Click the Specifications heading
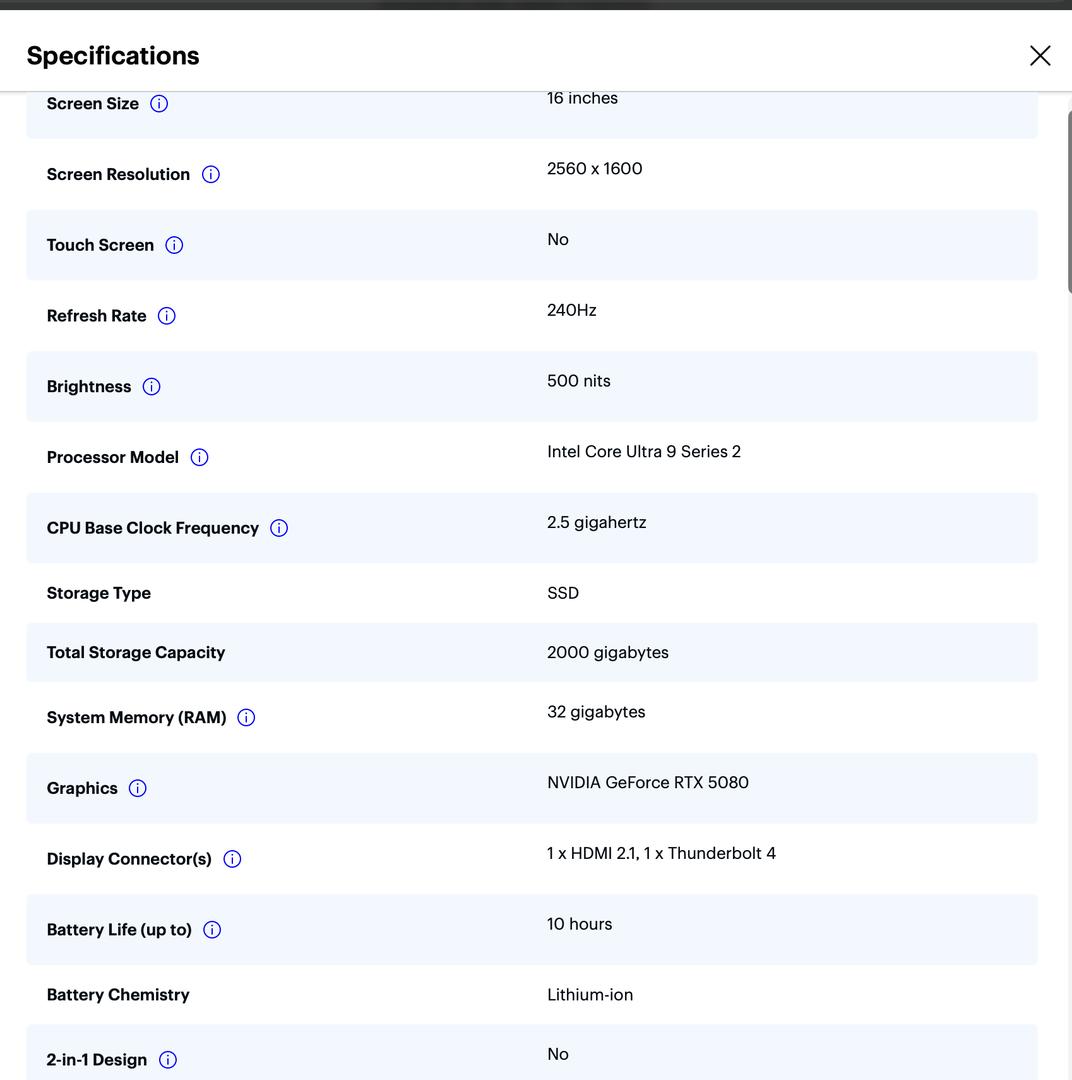 pos(113,56)
